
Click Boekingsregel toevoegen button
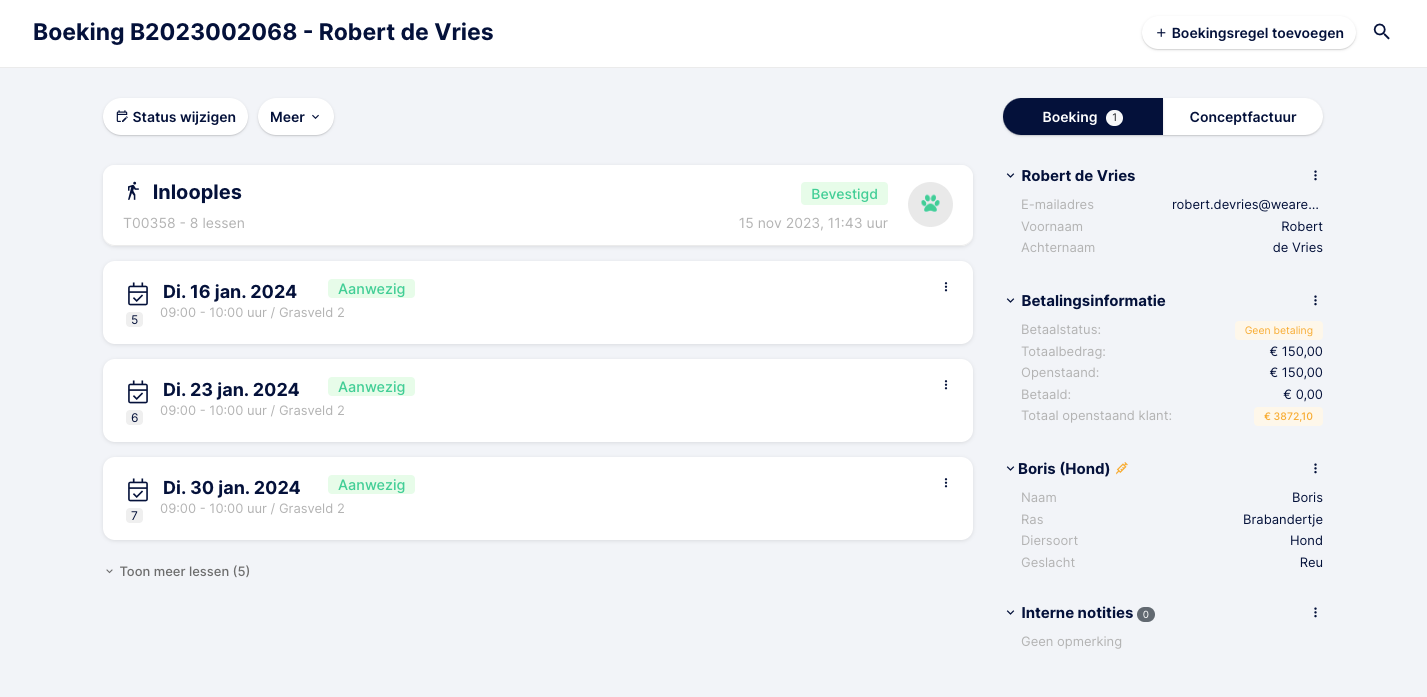tap(1249, 33)
